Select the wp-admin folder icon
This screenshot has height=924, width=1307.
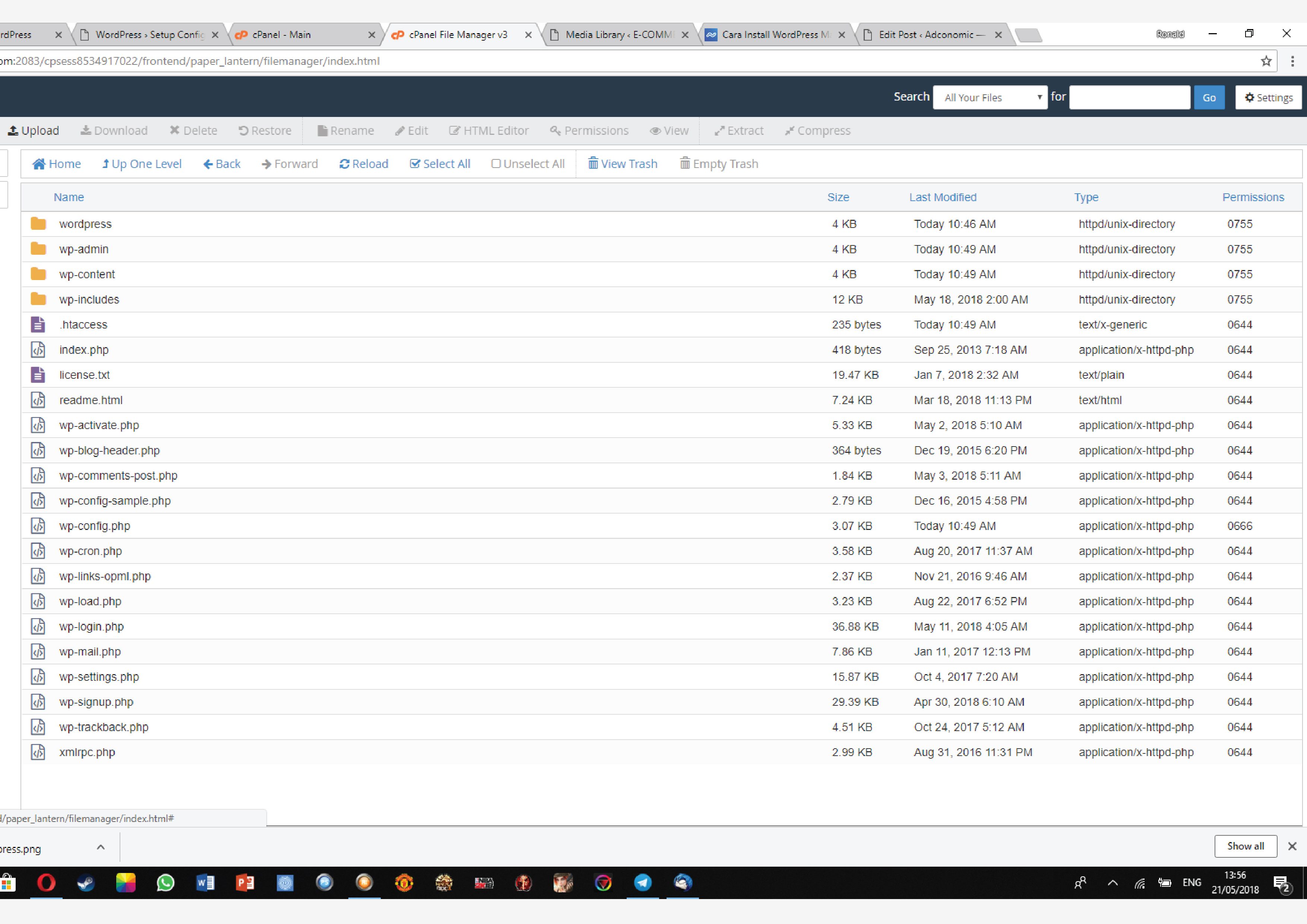(x=38, y=249)
